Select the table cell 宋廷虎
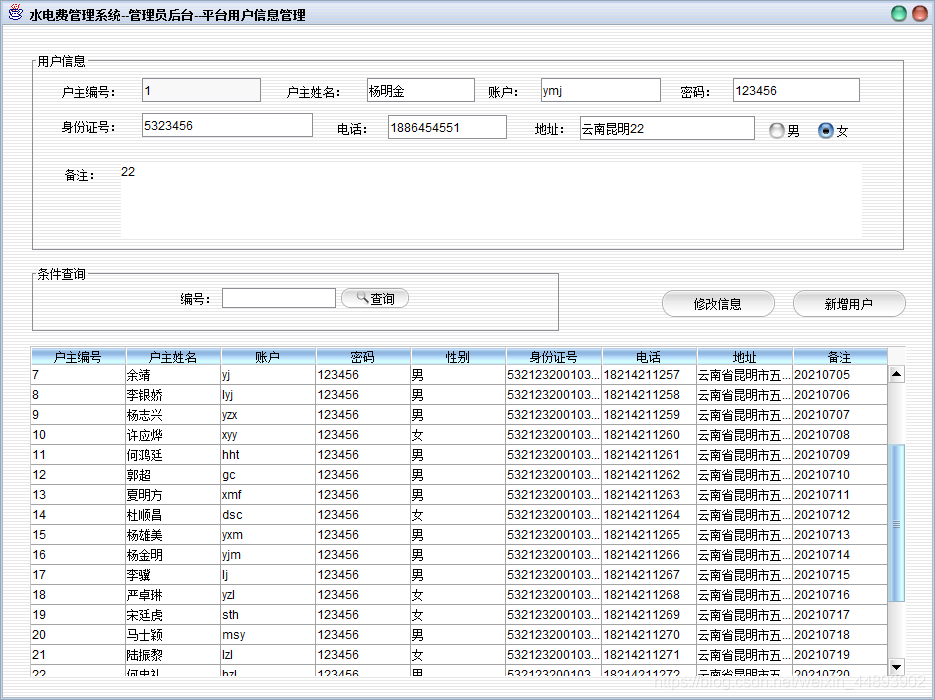 pyautogui.click(x=173, y=614)
